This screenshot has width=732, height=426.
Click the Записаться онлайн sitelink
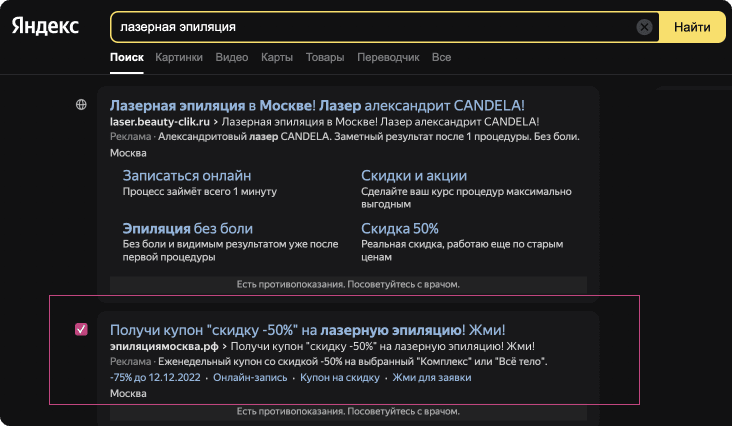178,174
